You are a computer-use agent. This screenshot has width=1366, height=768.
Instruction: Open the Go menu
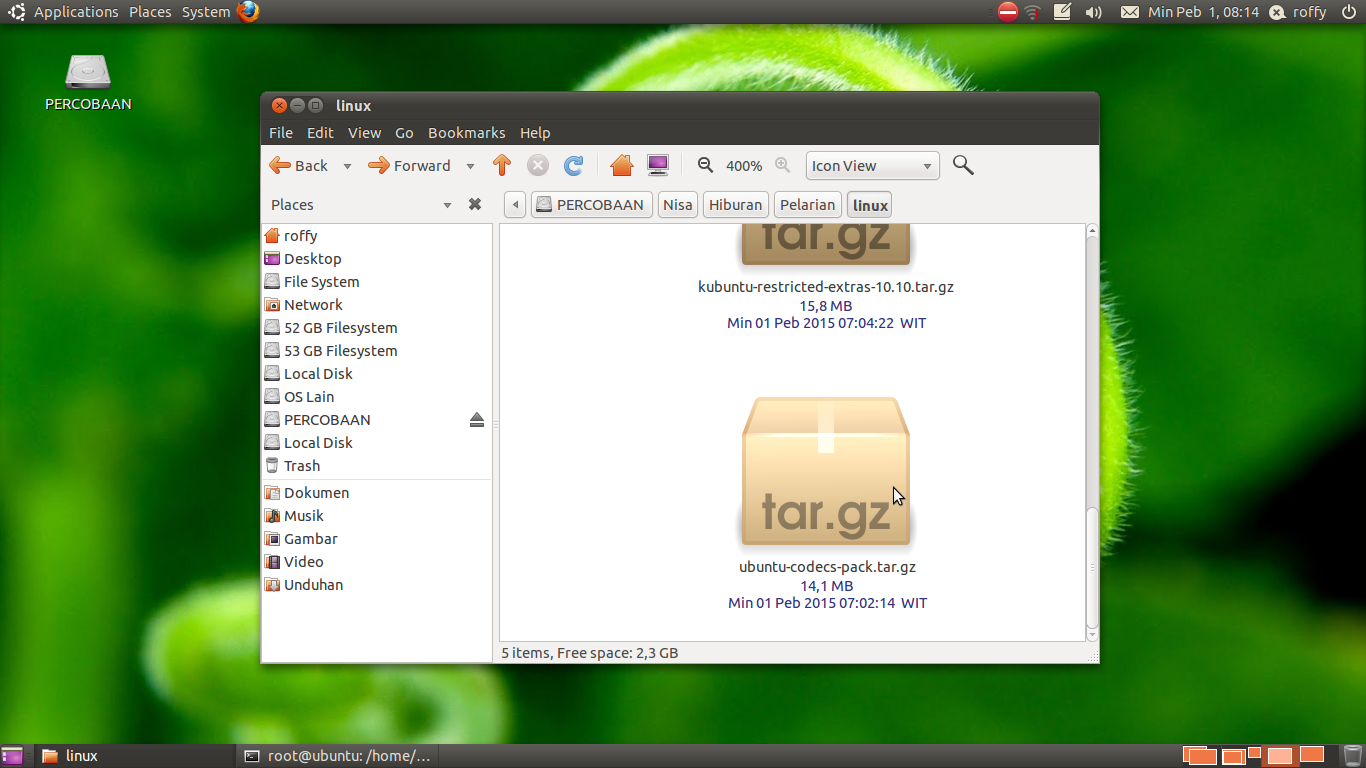[404, 133]
